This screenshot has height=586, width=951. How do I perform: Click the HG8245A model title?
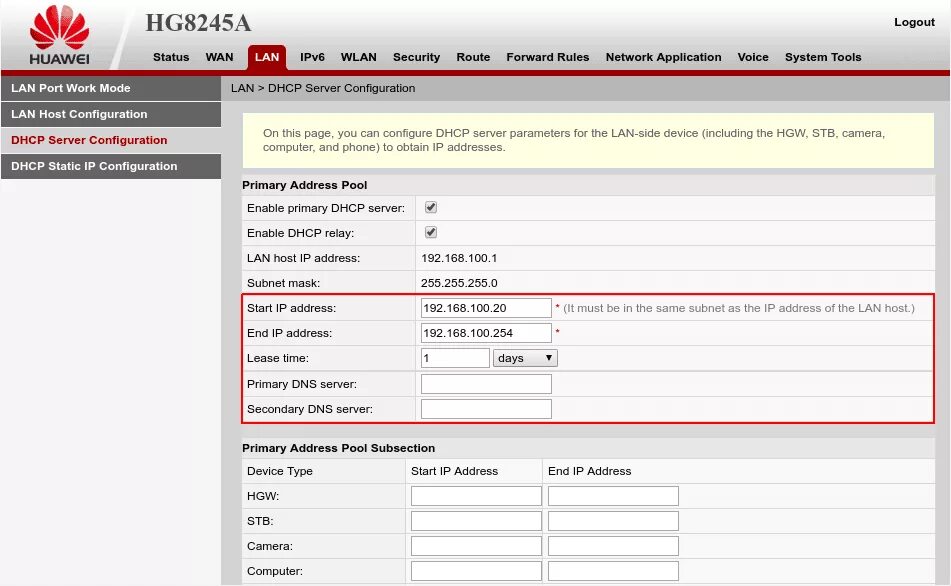tap(198, 23)
